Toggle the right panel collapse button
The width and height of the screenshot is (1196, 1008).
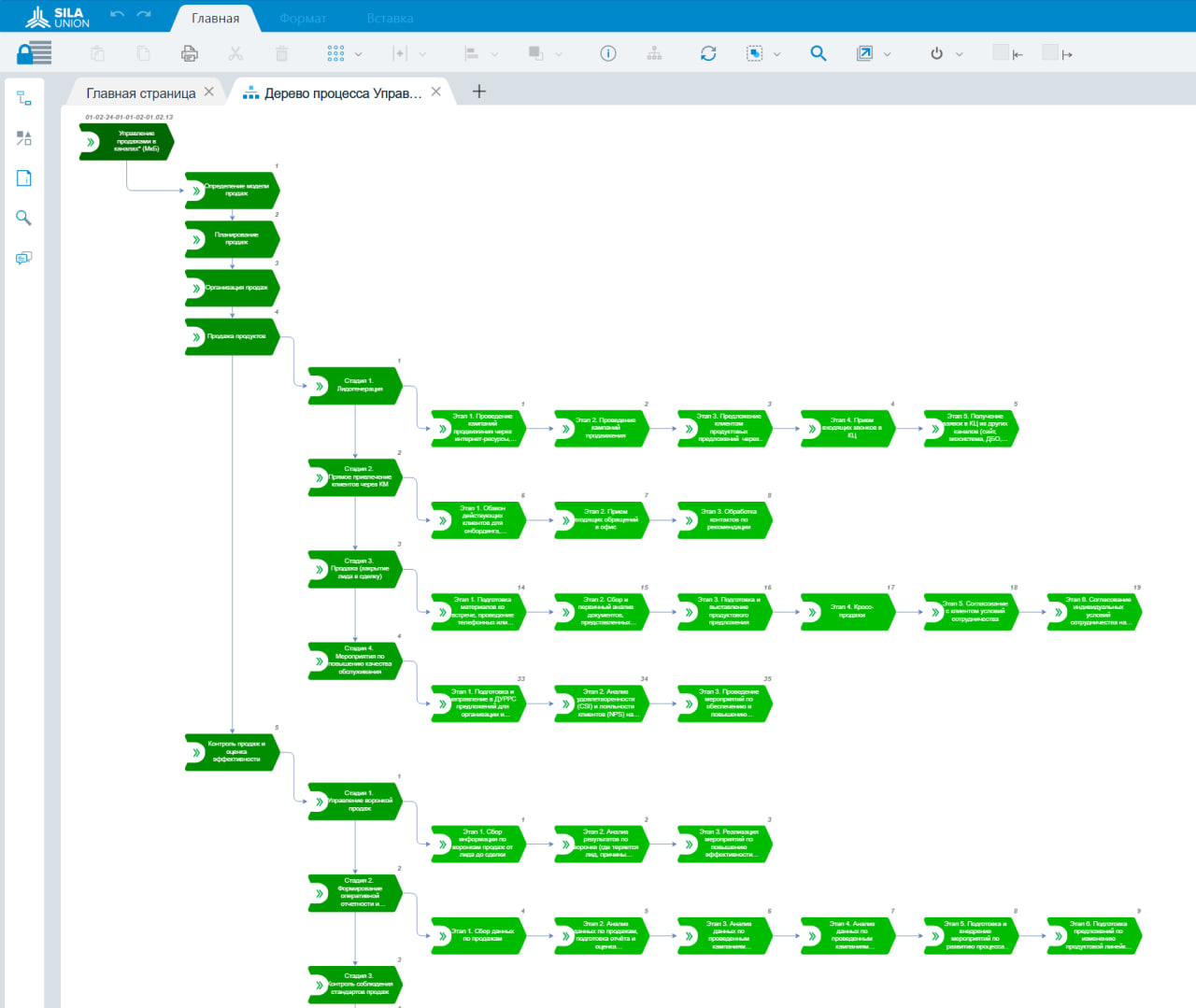click(x=1058, y=54)
